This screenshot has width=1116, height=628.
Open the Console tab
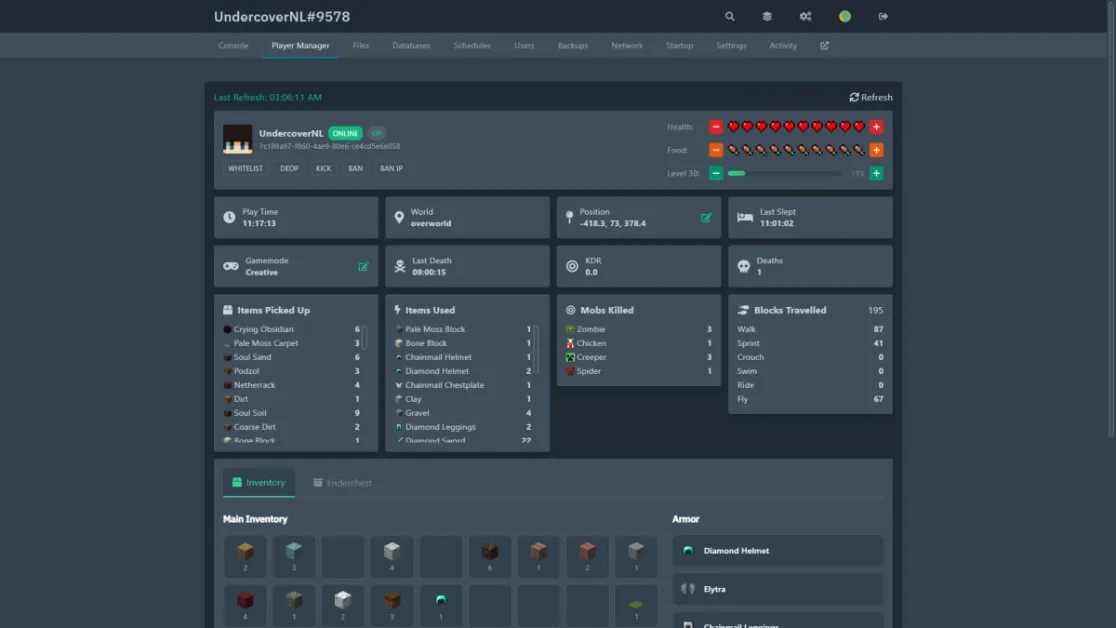click(233, 46)
